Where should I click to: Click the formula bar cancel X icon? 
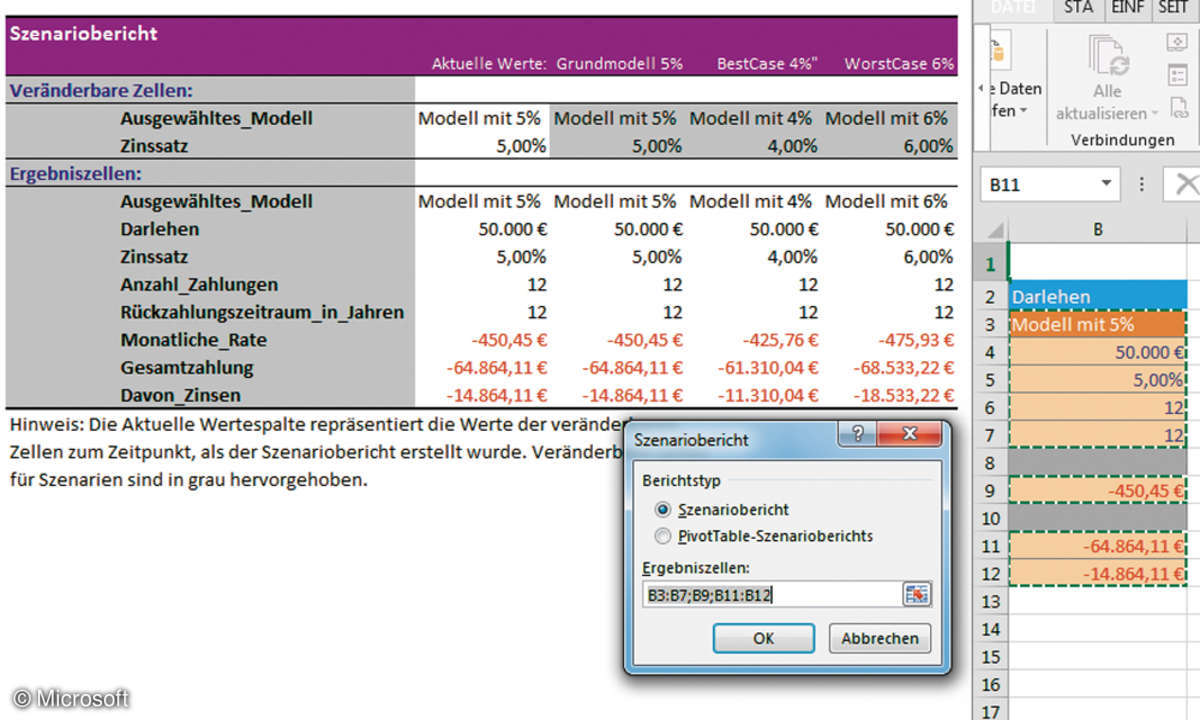[1185, 185]
